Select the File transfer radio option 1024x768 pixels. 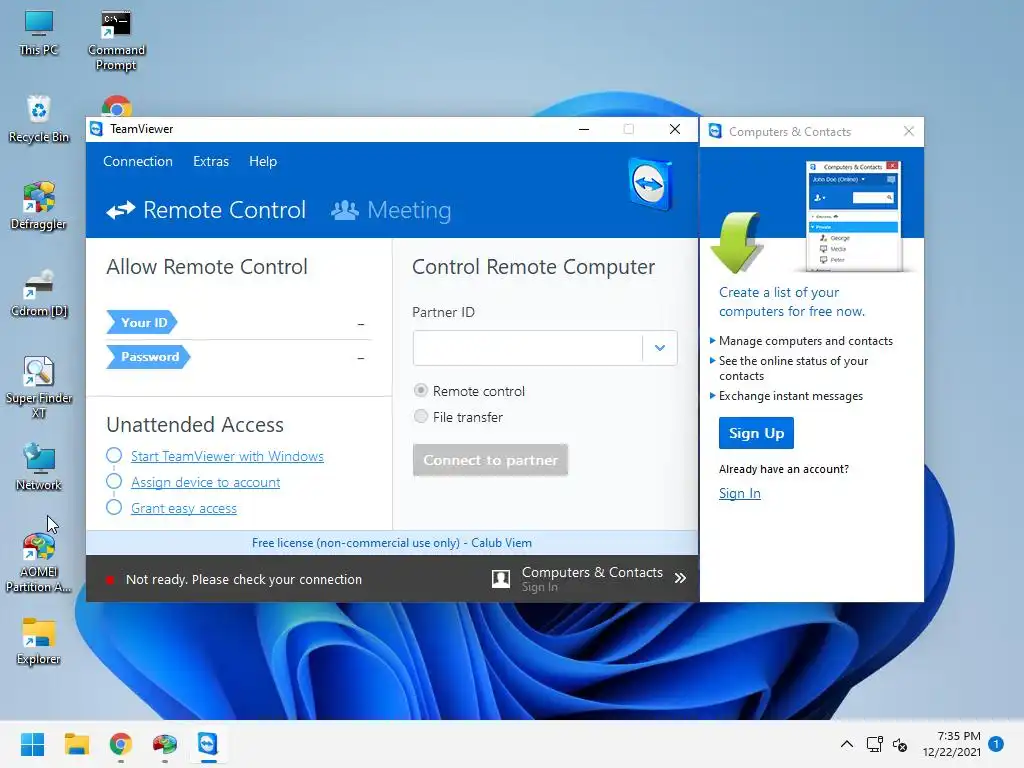tap(421, 416)
